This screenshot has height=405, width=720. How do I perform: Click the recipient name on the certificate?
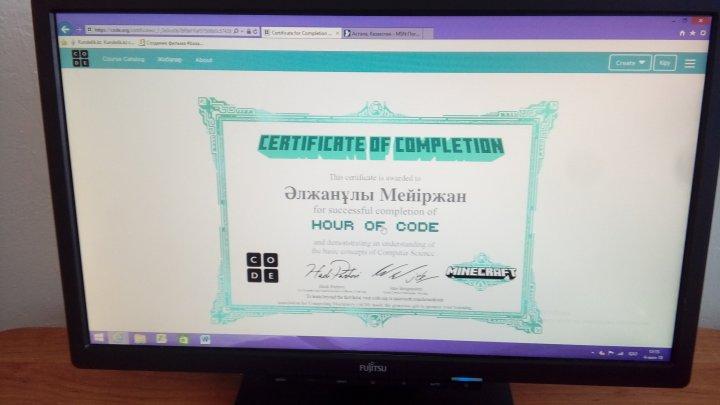[375, 195]
